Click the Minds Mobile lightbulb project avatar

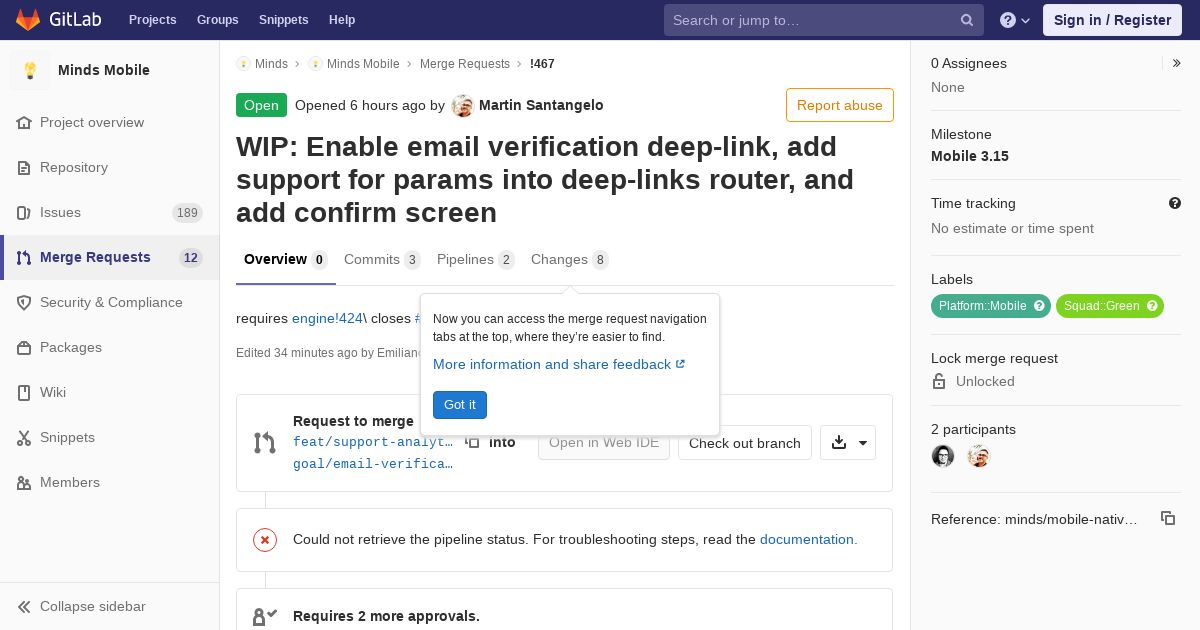(x=30, y=70)
